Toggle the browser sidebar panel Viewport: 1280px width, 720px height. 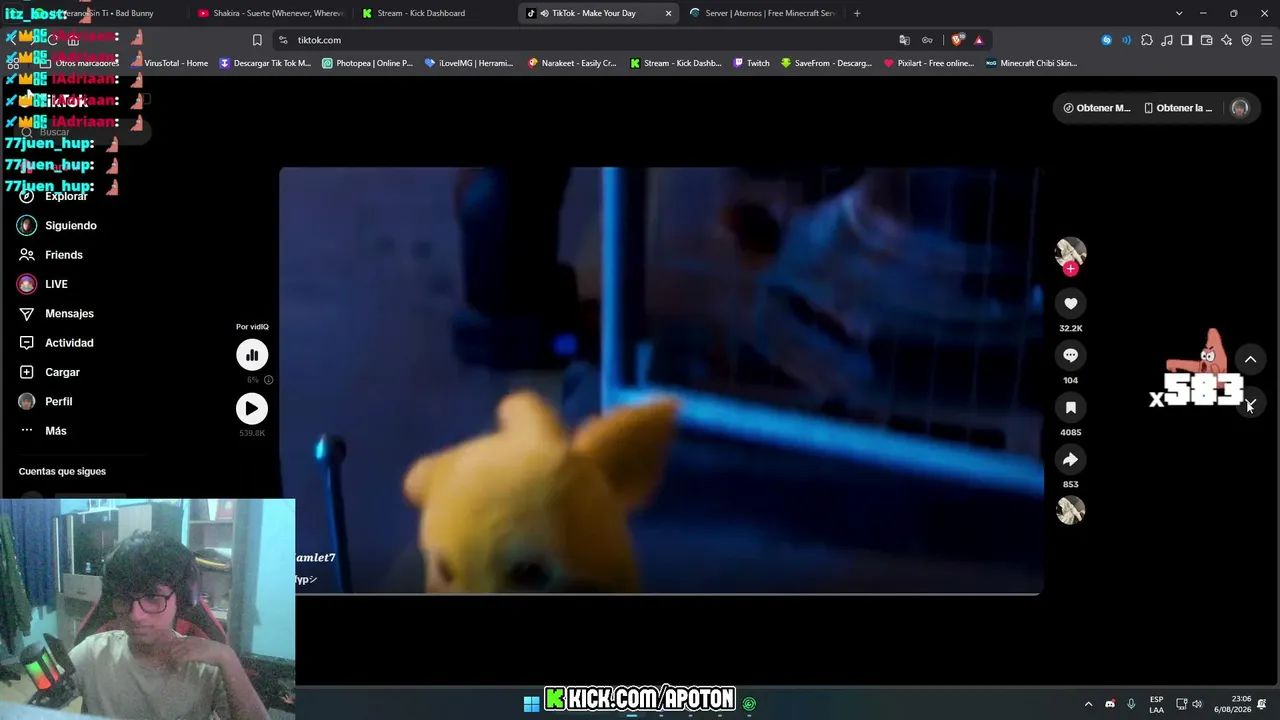click(x=1187, y=40)
